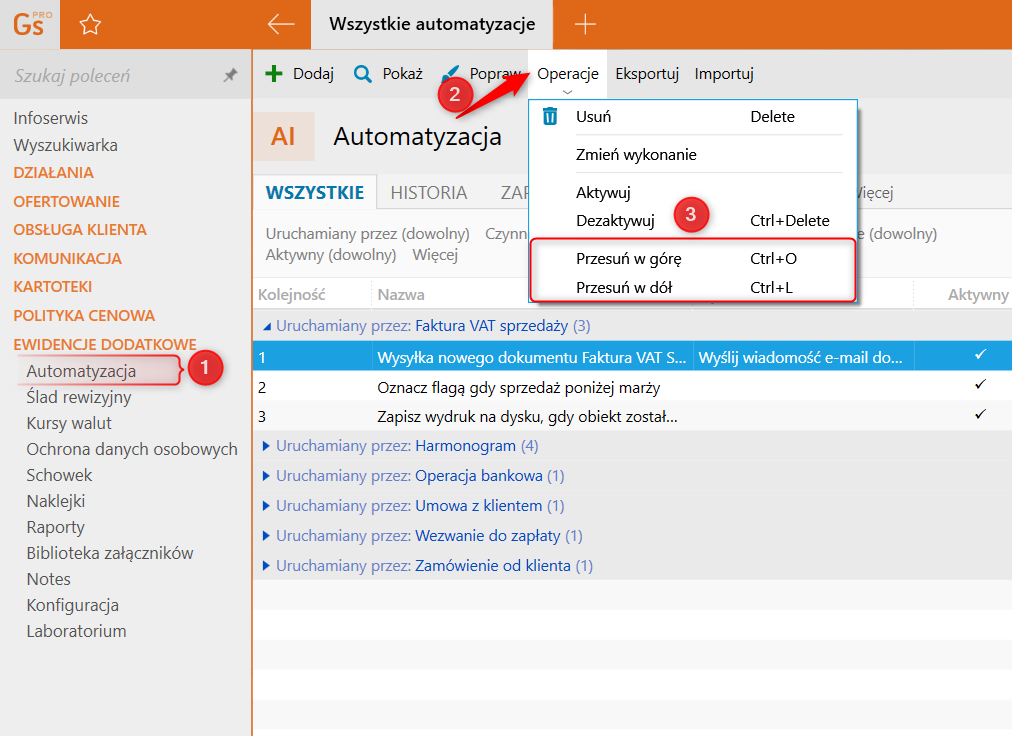Click the green plus Dodaj icon
Viewport: 1012px width, 736px height.
[274, 74]
